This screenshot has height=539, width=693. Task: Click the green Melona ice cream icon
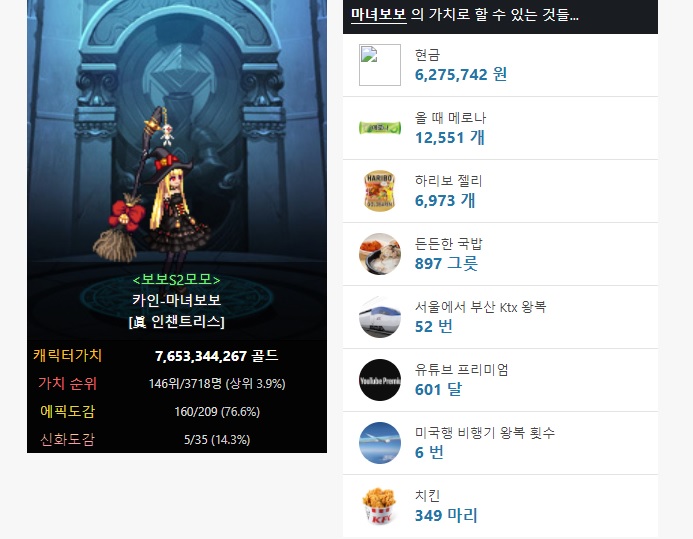[380, 128]
